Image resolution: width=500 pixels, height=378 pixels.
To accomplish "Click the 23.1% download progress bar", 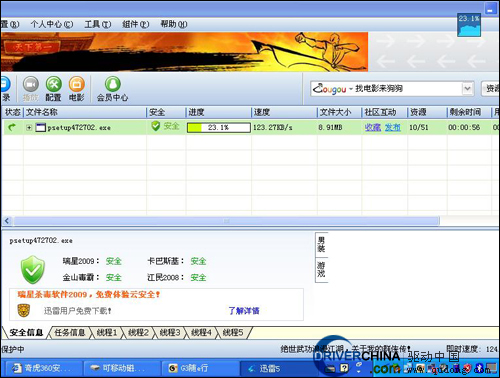I will [219, 128].
